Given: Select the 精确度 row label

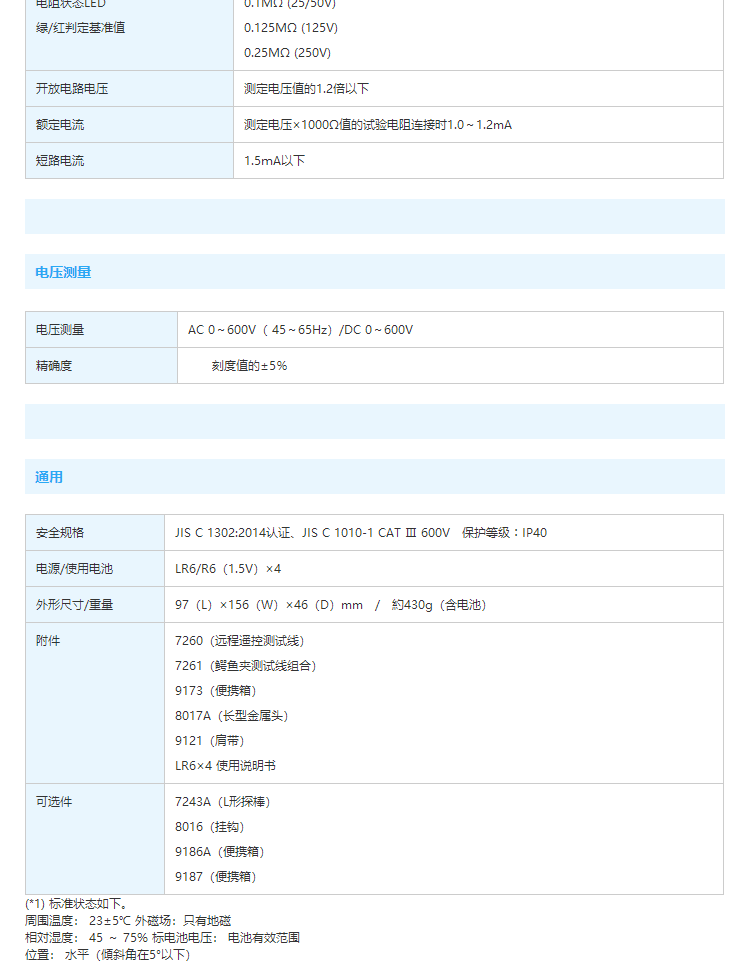Looking at the screenshot, I should click(53, 366).
